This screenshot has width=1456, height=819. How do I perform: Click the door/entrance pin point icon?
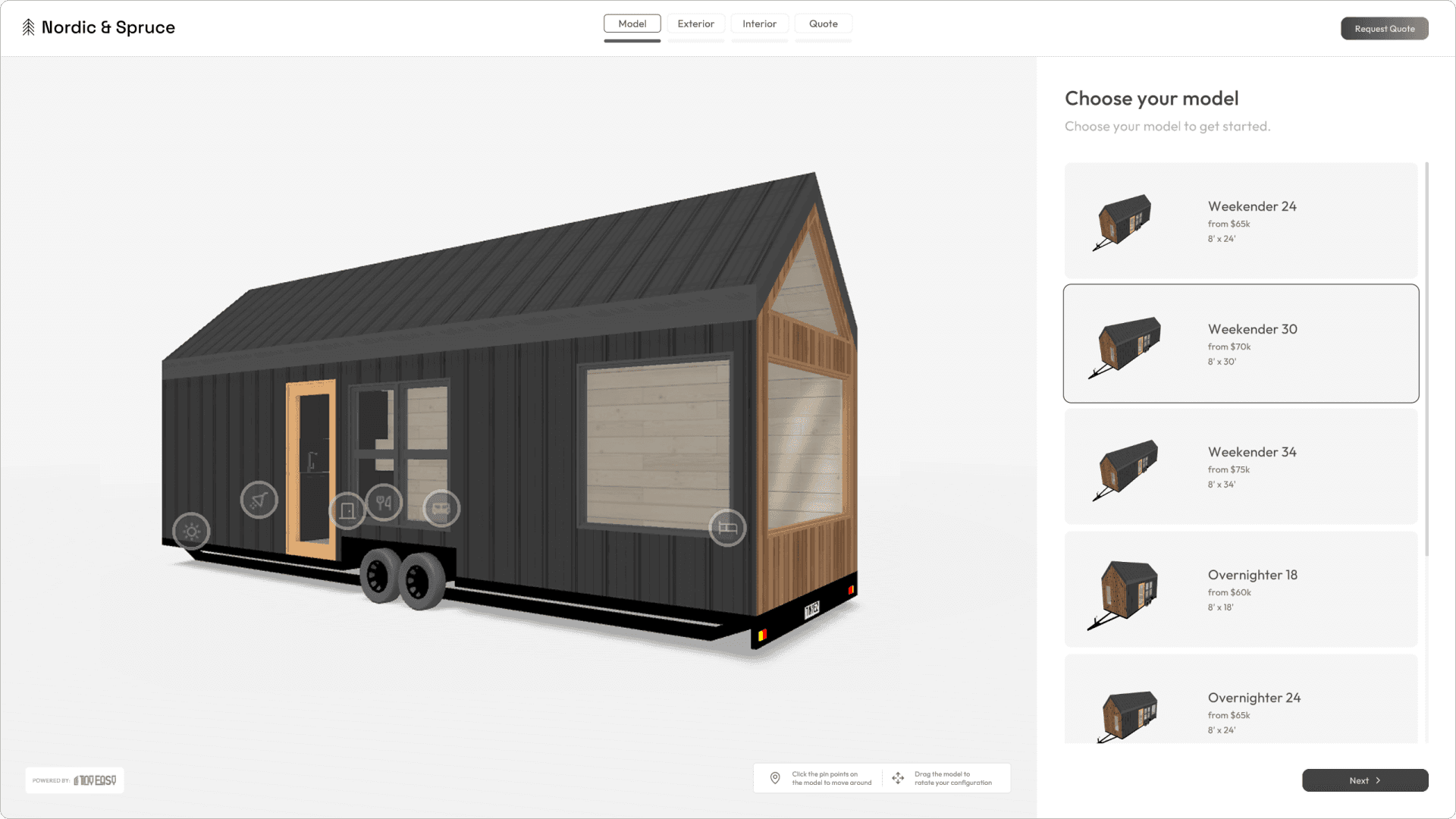pos(349,509)
